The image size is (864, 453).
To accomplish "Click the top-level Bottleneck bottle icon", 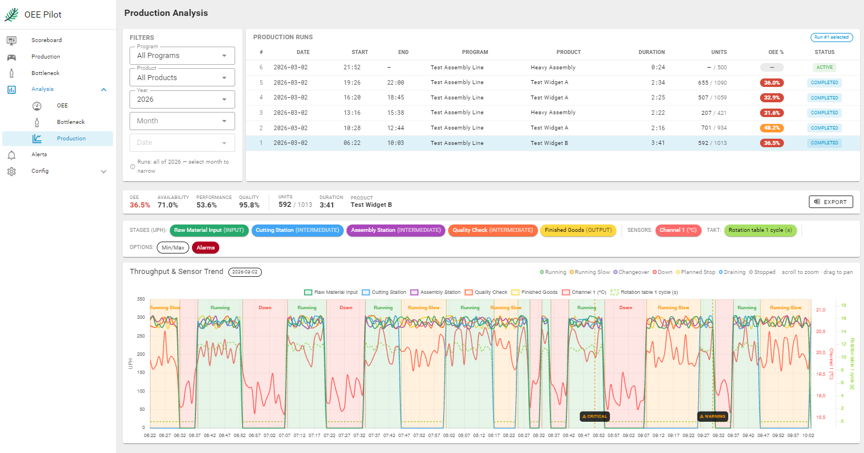I will click(x=12, y=73).
